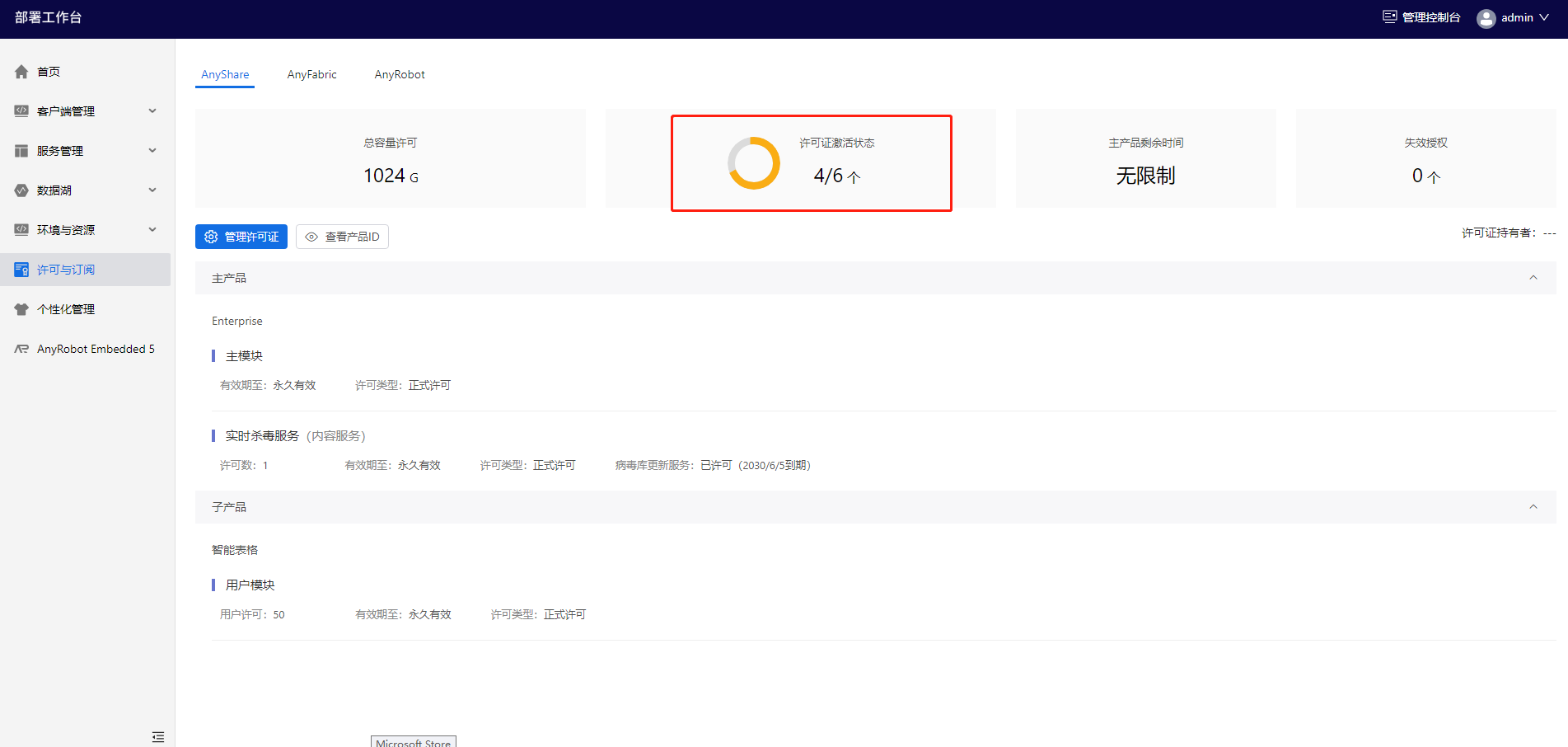Screen dimensions: 1568x747
Task: Click the 许可证持有者 label
Action: click(x=1499, y=233)
